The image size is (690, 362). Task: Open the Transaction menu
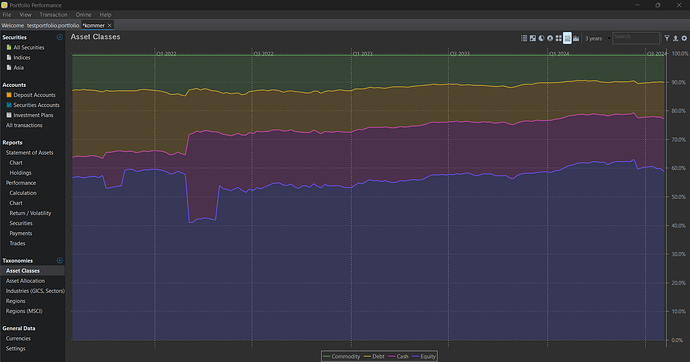[53, 15]
